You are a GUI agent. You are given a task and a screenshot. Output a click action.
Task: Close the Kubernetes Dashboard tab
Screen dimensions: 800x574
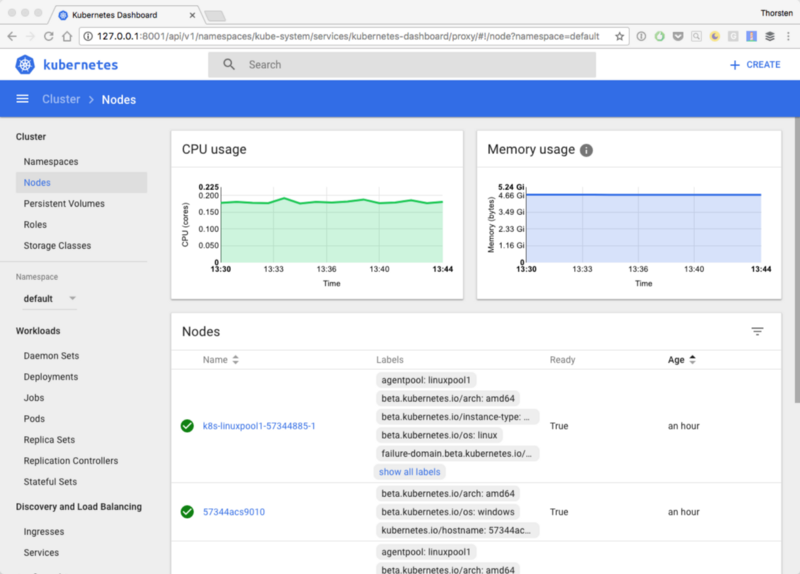tap(192, 15)
